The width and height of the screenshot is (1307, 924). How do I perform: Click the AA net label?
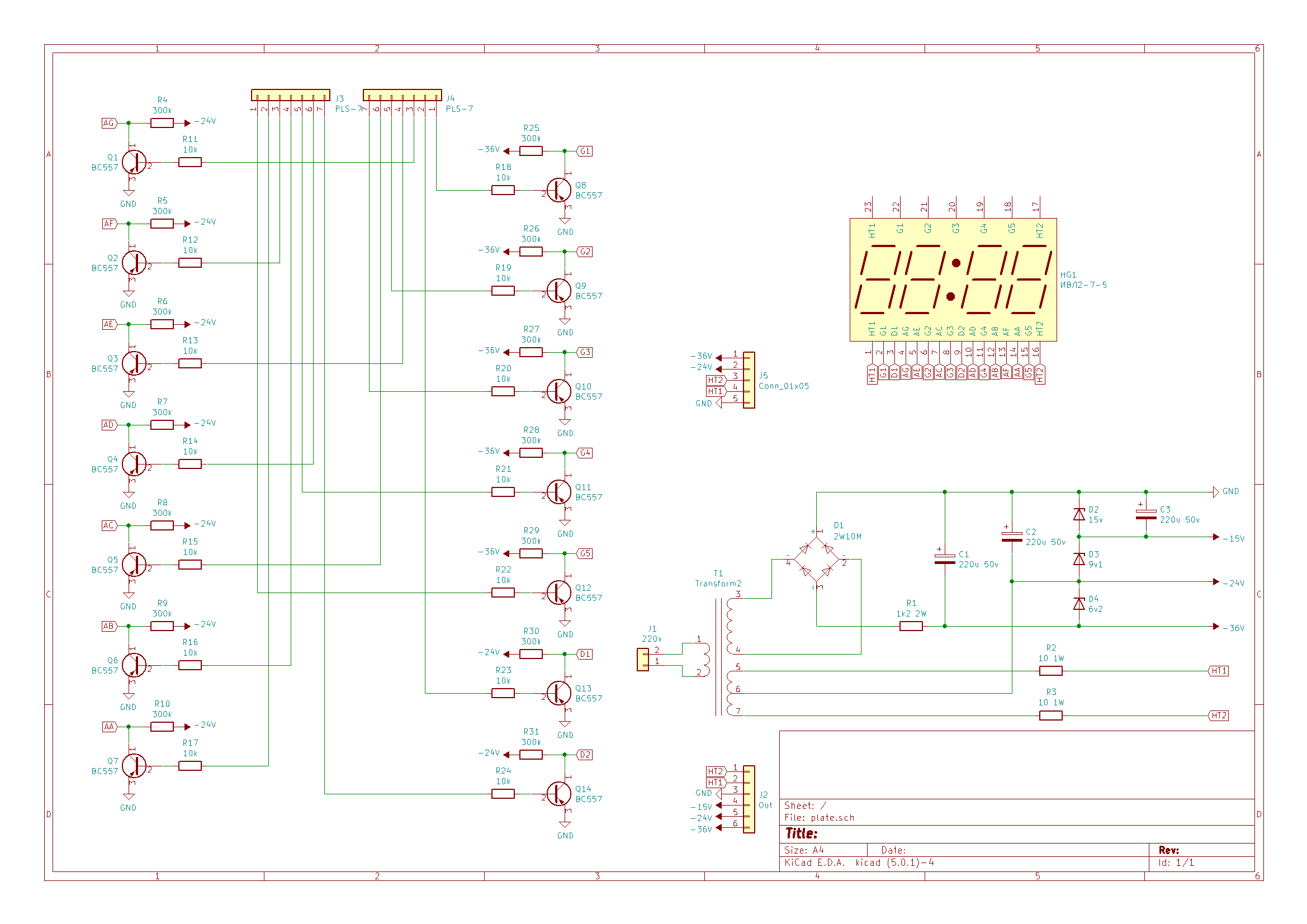[110, 727]
